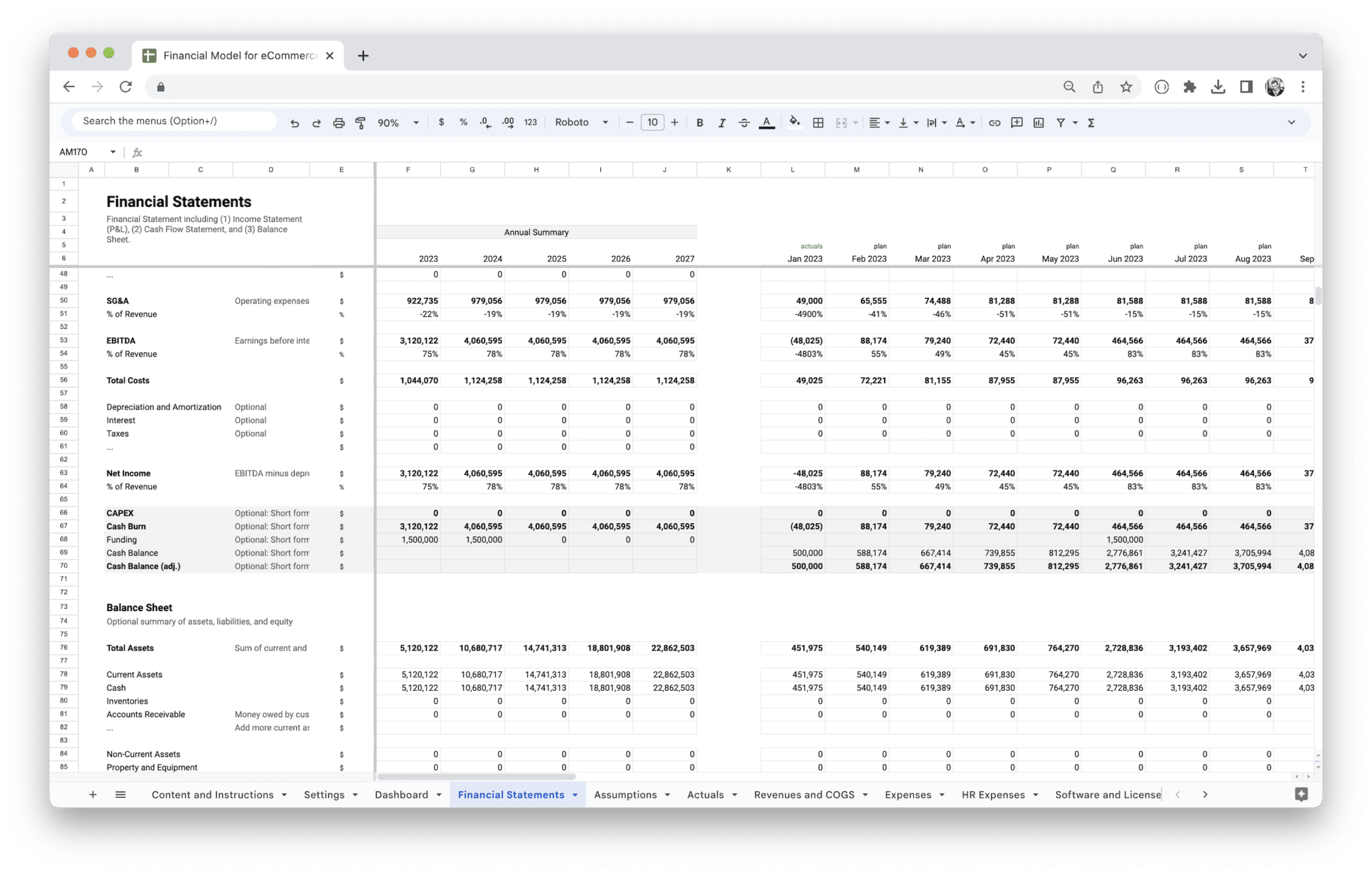
Task: Add a new sheet with the plus button
Action: 93,794
